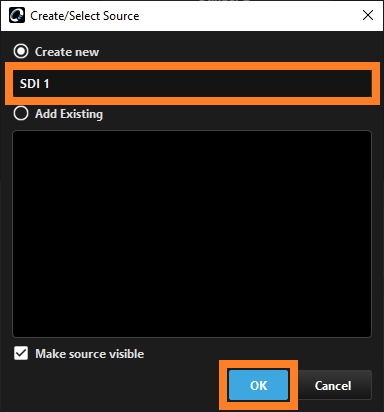This screenshot has width=384, height=412.
Task: Click the Create/Select Source title bar text
Action: click(85, 16)
